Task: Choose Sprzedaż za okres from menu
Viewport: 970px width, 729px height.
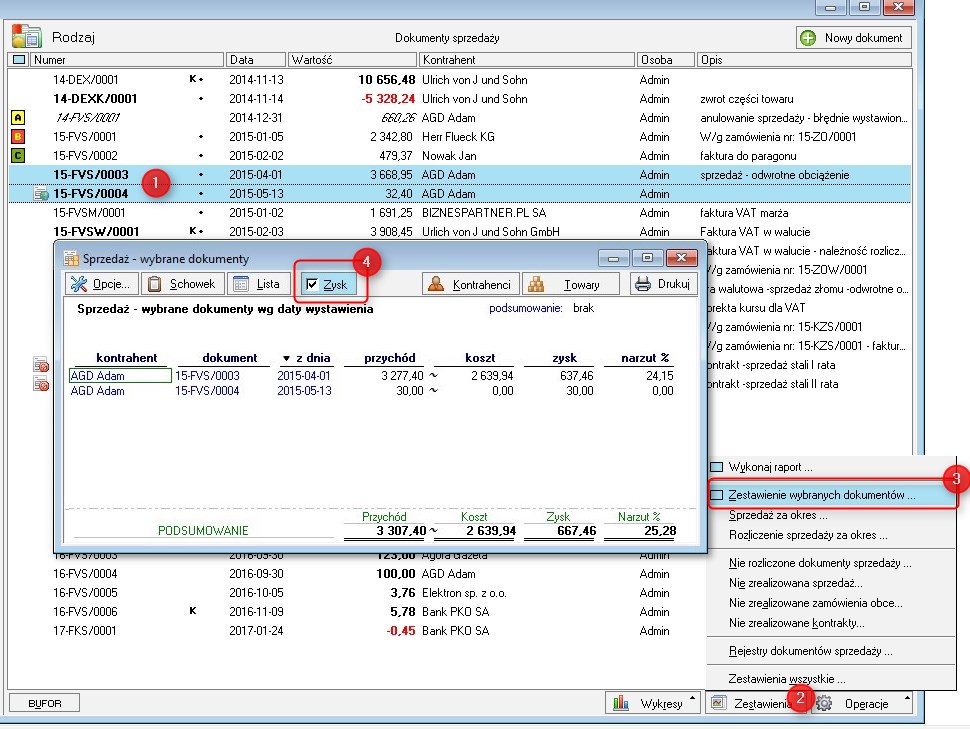Action: click(778, 515)
